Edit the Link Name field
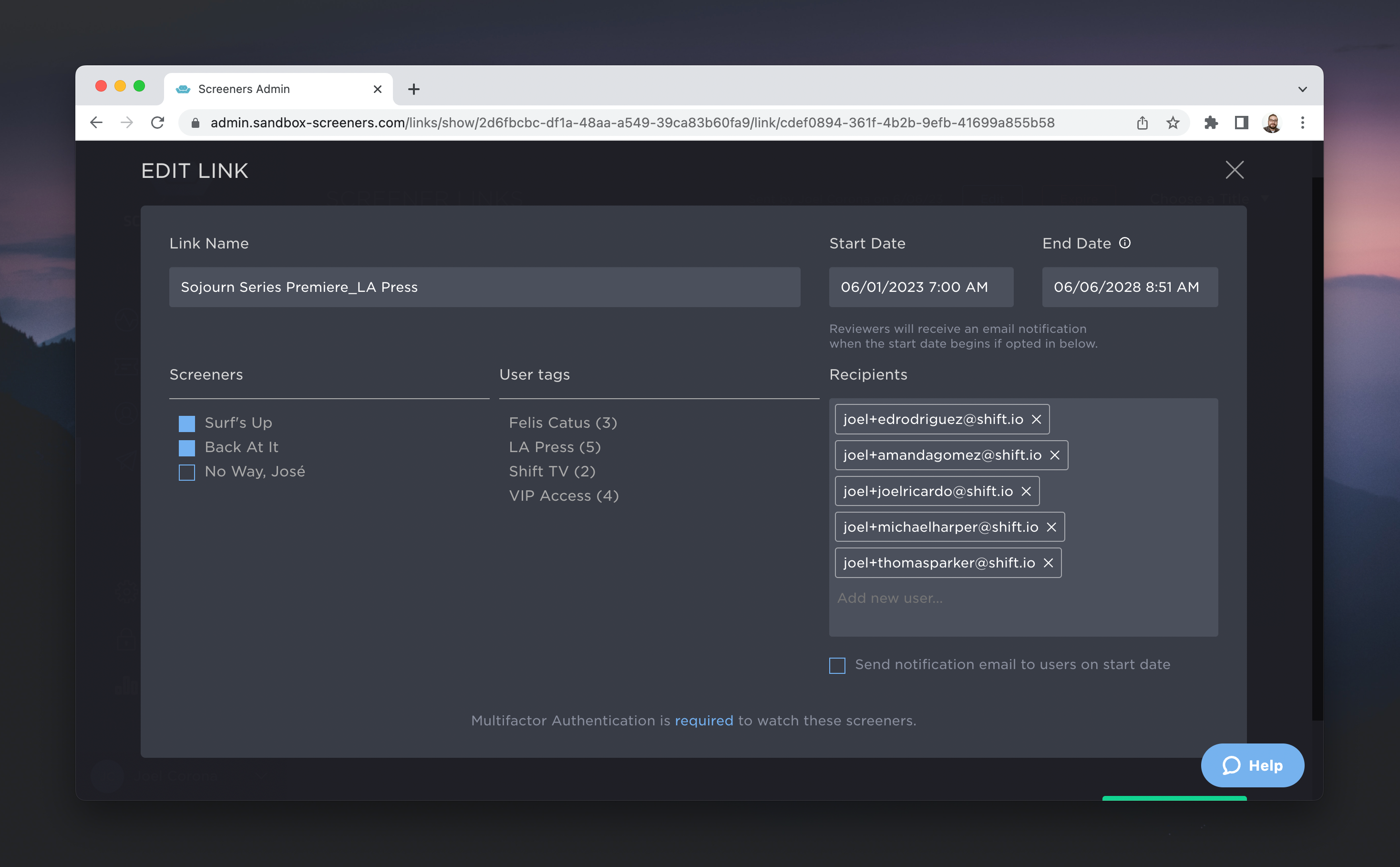 [x=484, y=287]
